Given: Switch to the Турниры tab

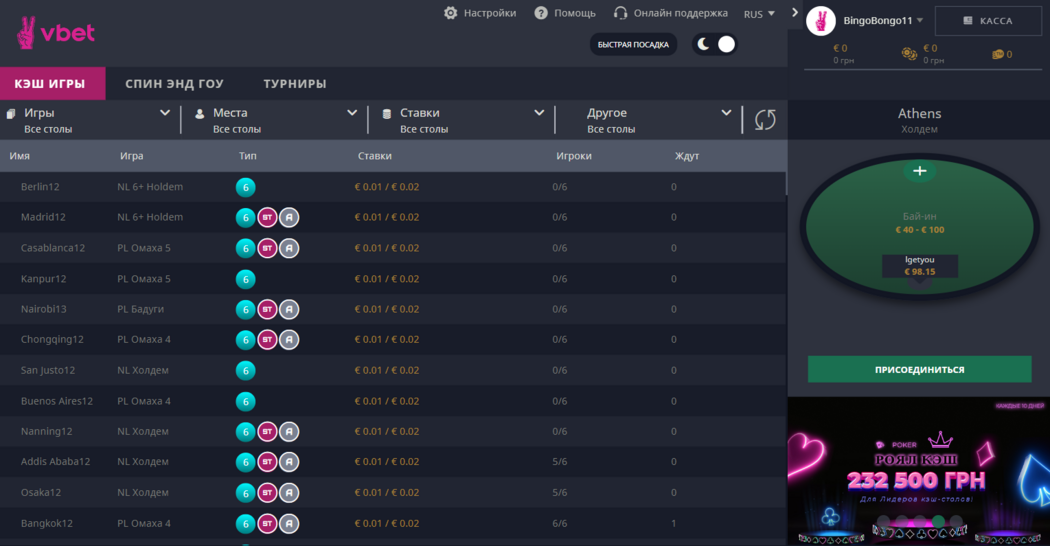Looking at the screenshot, I should coord(294,84).
